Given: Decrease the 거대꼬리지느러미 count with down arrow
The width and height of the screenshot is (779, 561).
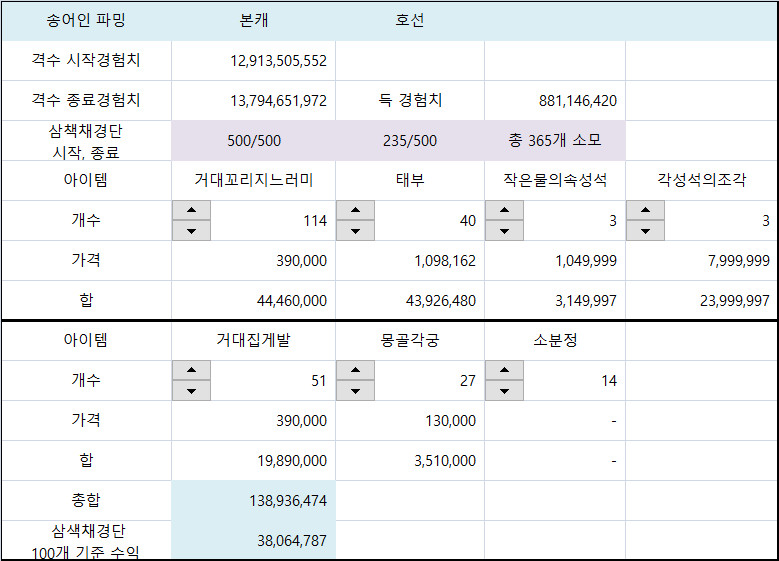Looking at the screenshot, I should (x=191, y=231).
